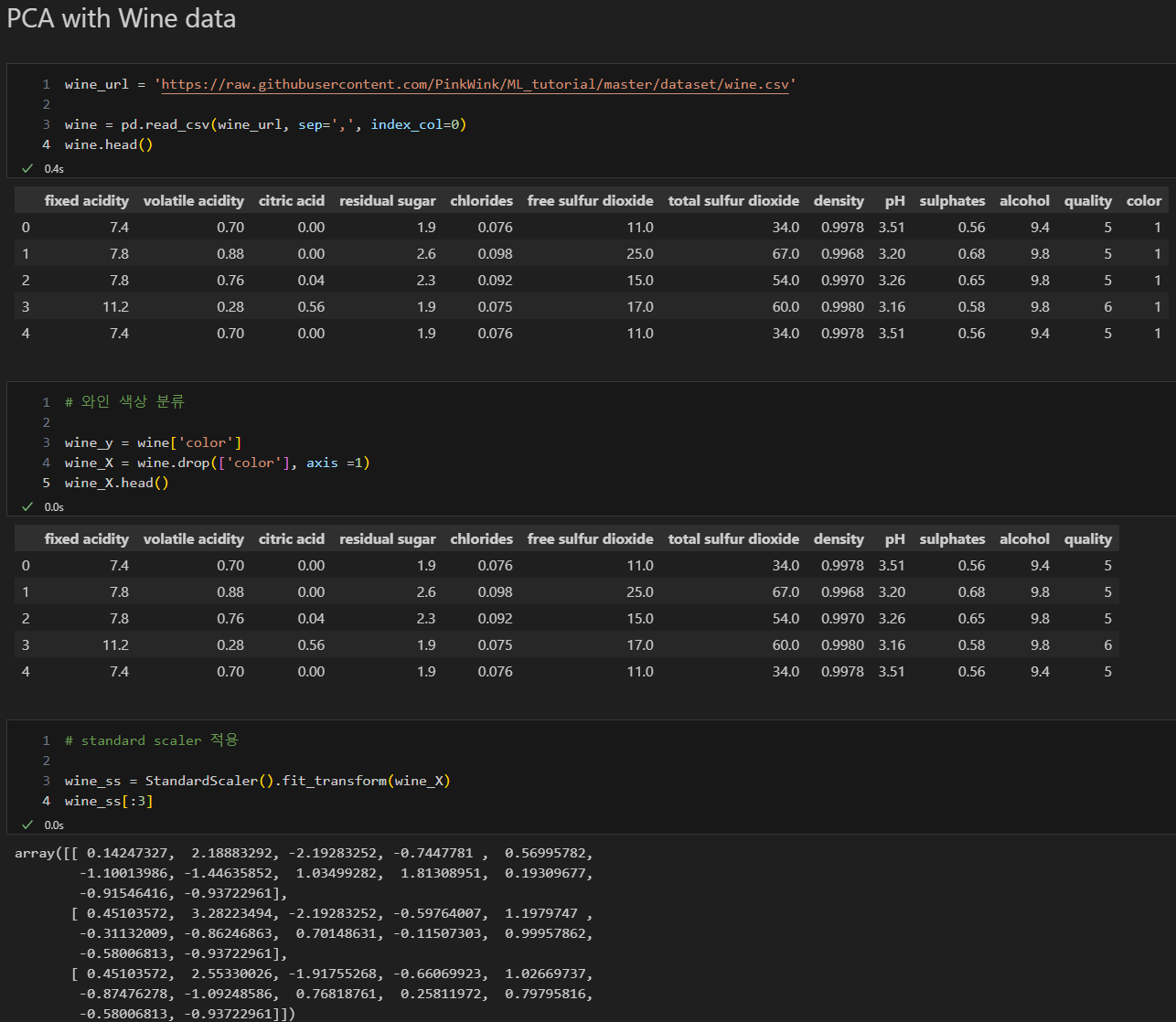Click the wine.head() code line
Screen dimensions: 1176x1022
click(109, 144)
